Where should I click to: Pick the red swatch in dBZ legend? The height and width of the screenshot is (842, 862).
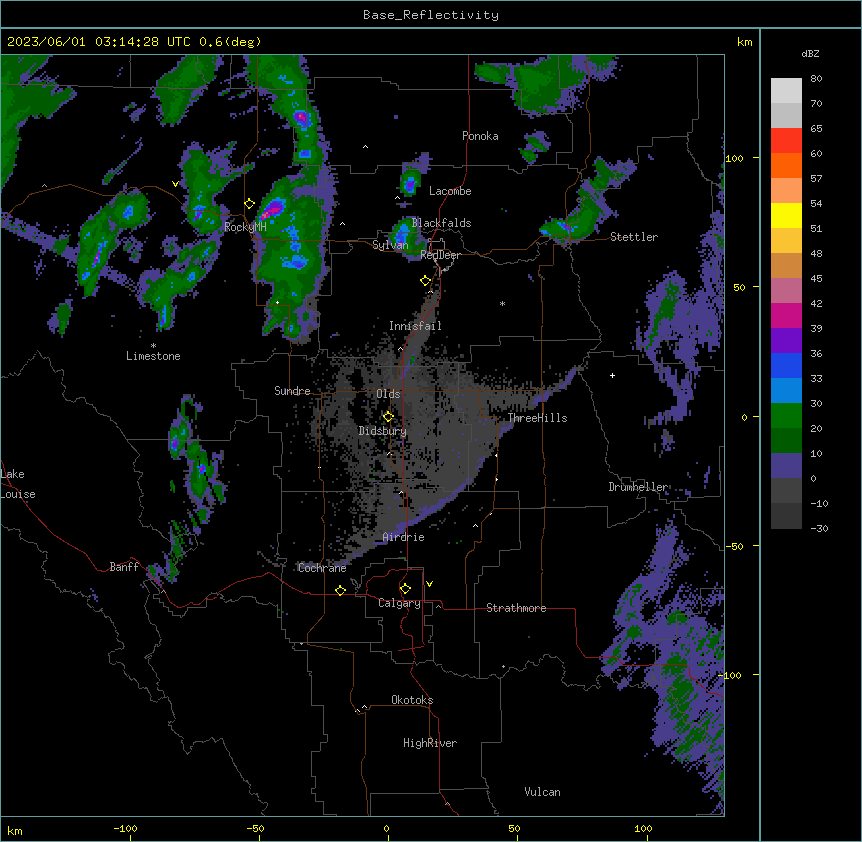coord(786,141)
